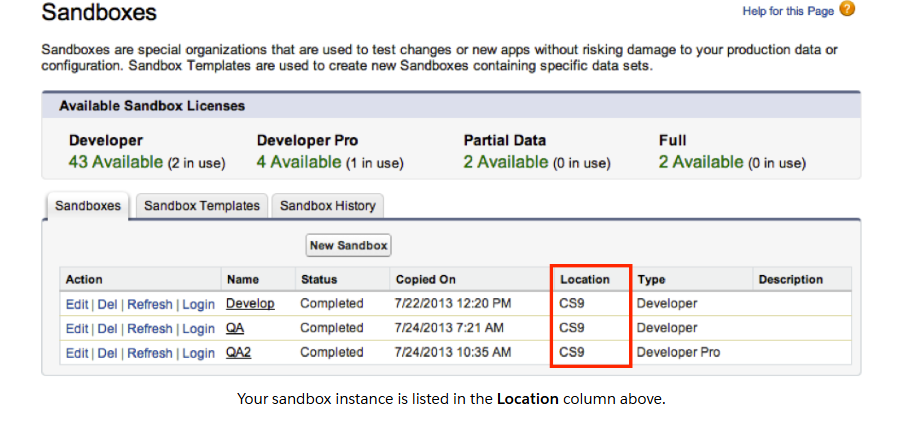This screenshot has height=433, width=904.
Task: Click the Copied On column header
Action: (425, 279)
